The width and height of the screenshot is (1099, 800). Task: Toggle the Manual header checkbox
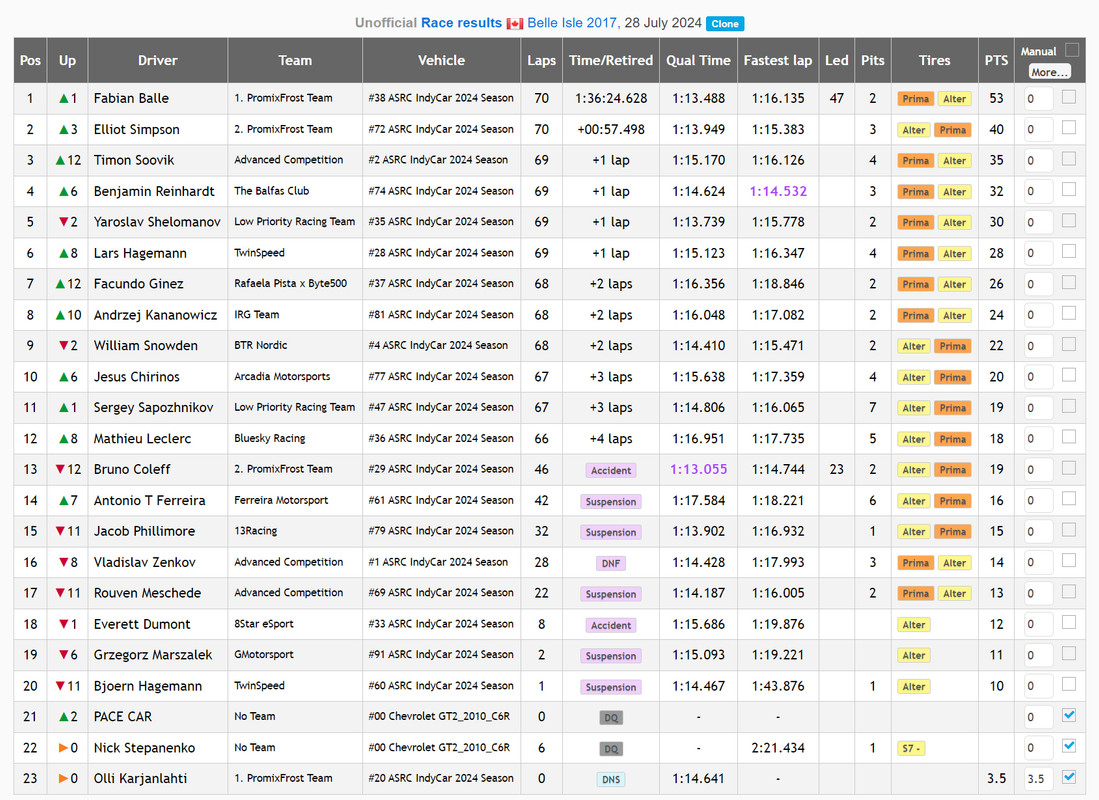pos(1072,50)
